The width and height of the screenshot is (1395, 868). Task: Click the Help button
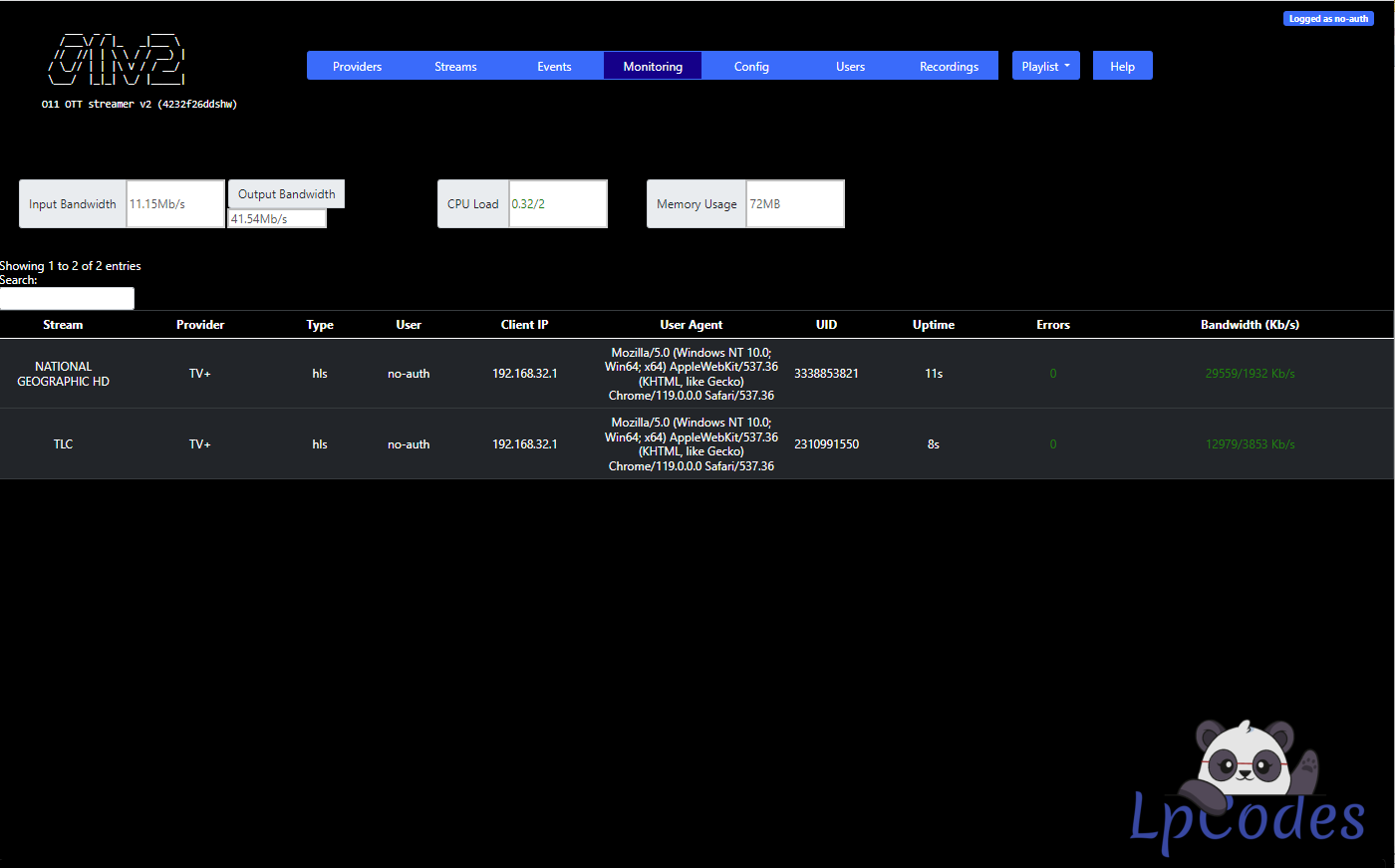(1122, 66)
